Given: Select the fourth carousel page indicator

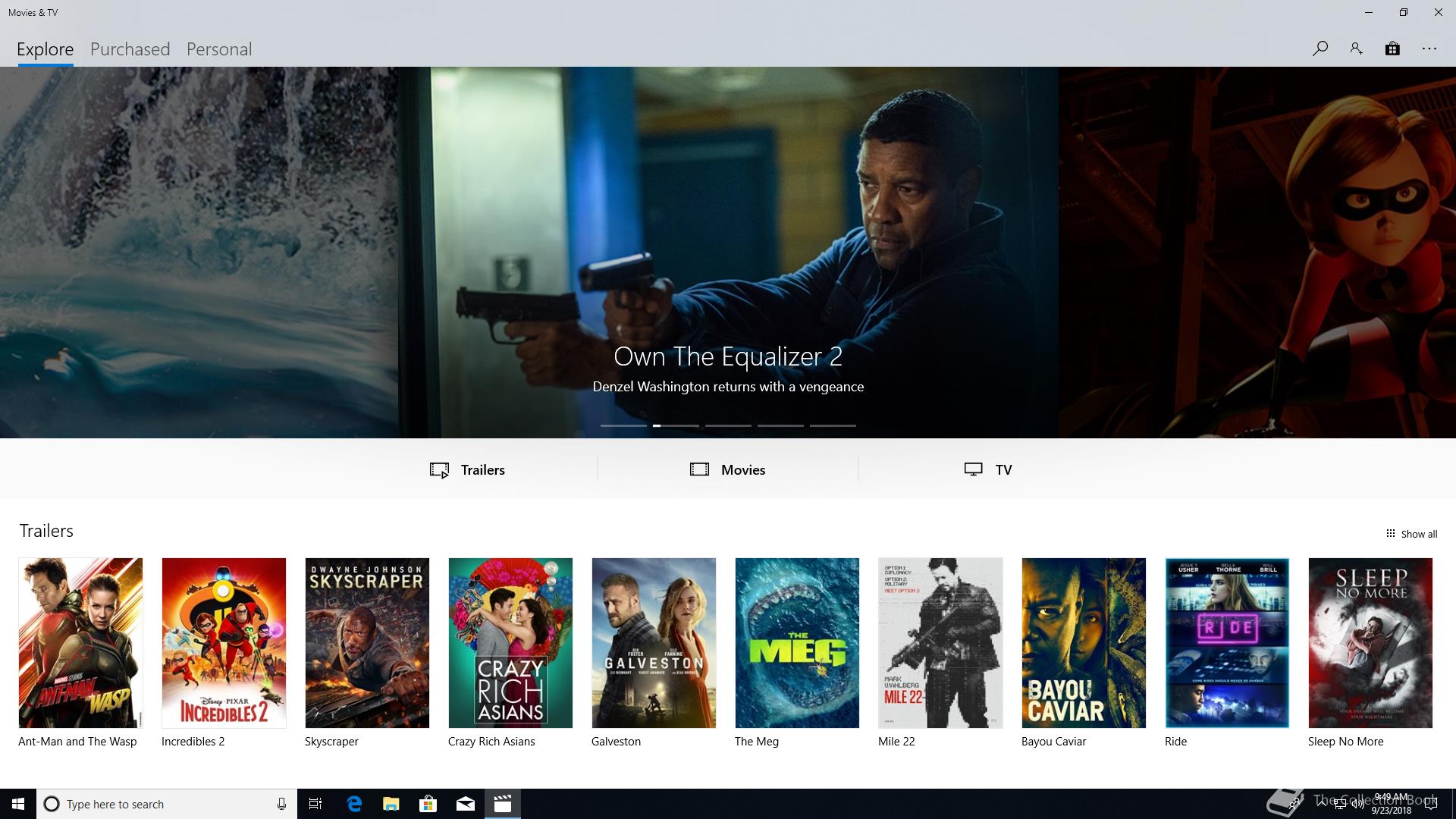Looking at the screenshot, I should [780, 425].
